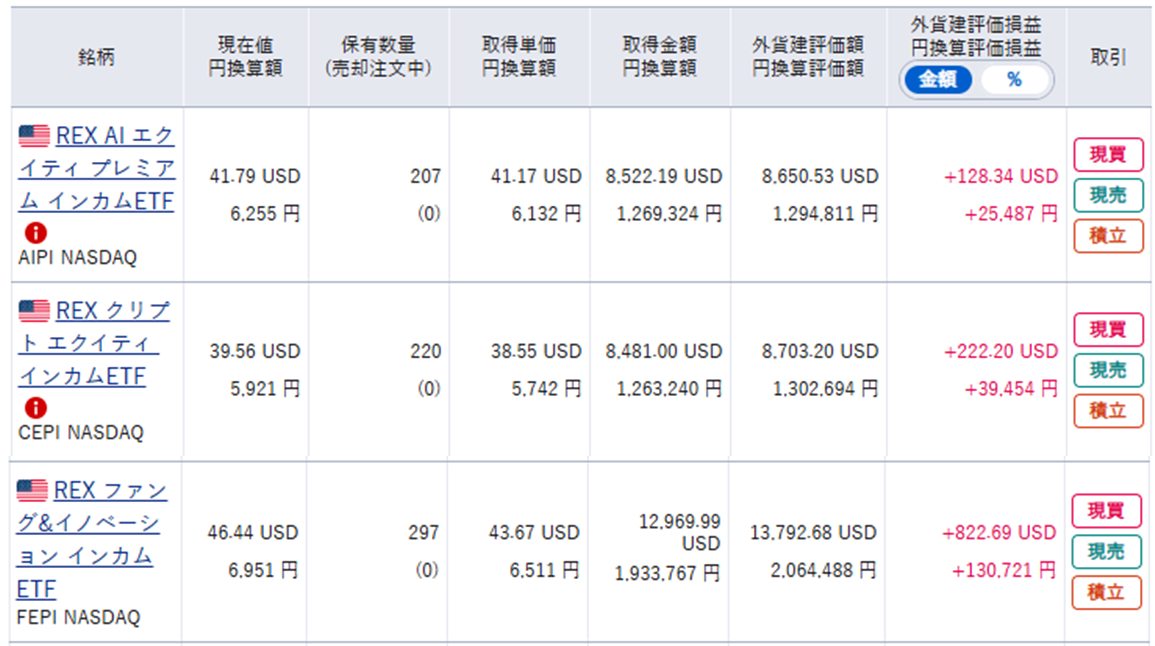
Task: Open REX ファング&イノベーション インカム ETF link
Action: pyautogui.click(x=91, y=539)
